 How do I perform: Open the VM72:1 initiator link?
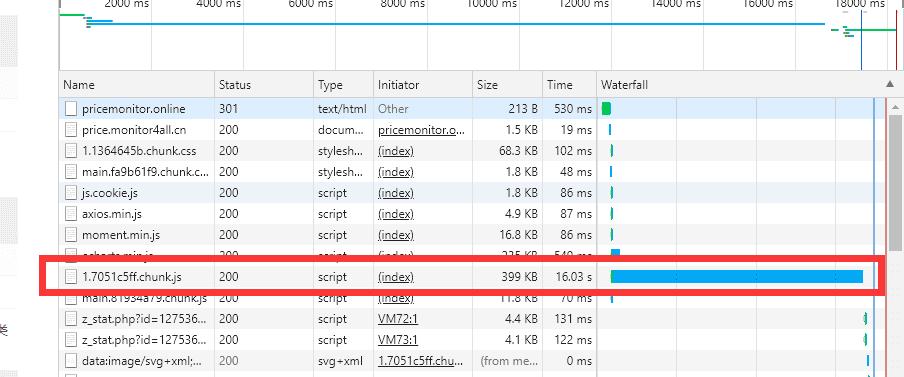click(398, 319)
